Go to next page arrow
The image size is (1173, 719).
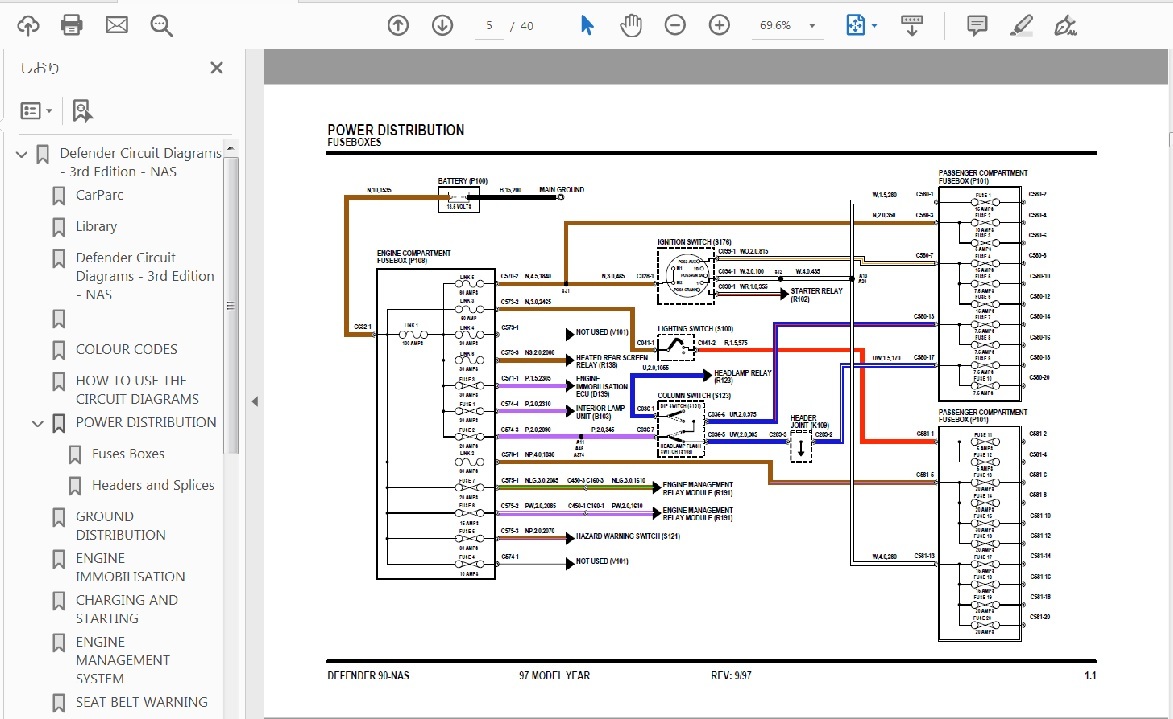coord(442,25)
